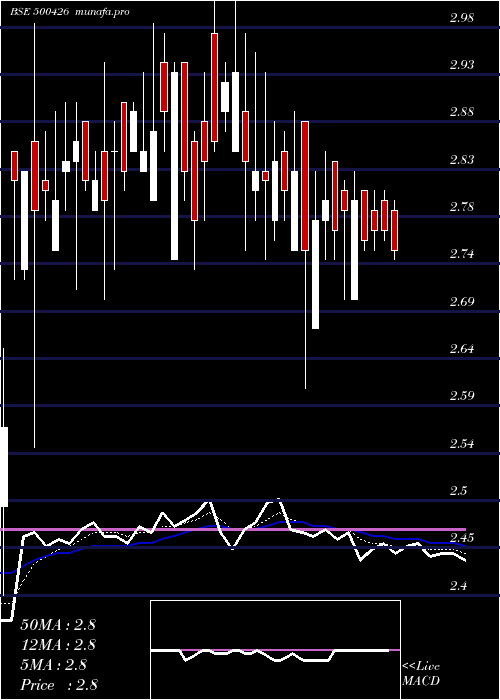Click the 12MA : 2.8 readout

(x=58, y=645)
